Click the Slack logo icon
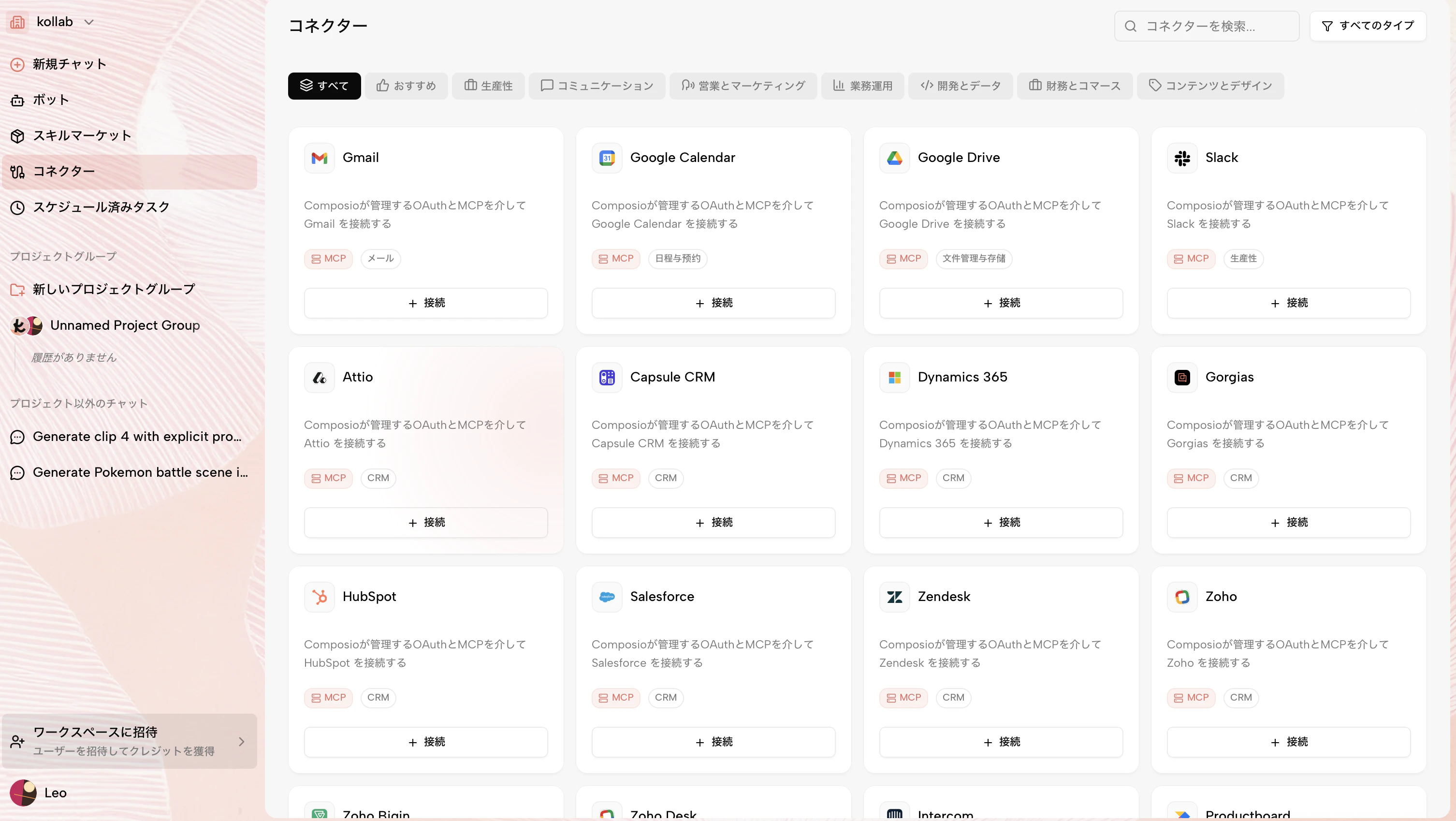The image size is (1456, 821). (x=1182, y=158)
